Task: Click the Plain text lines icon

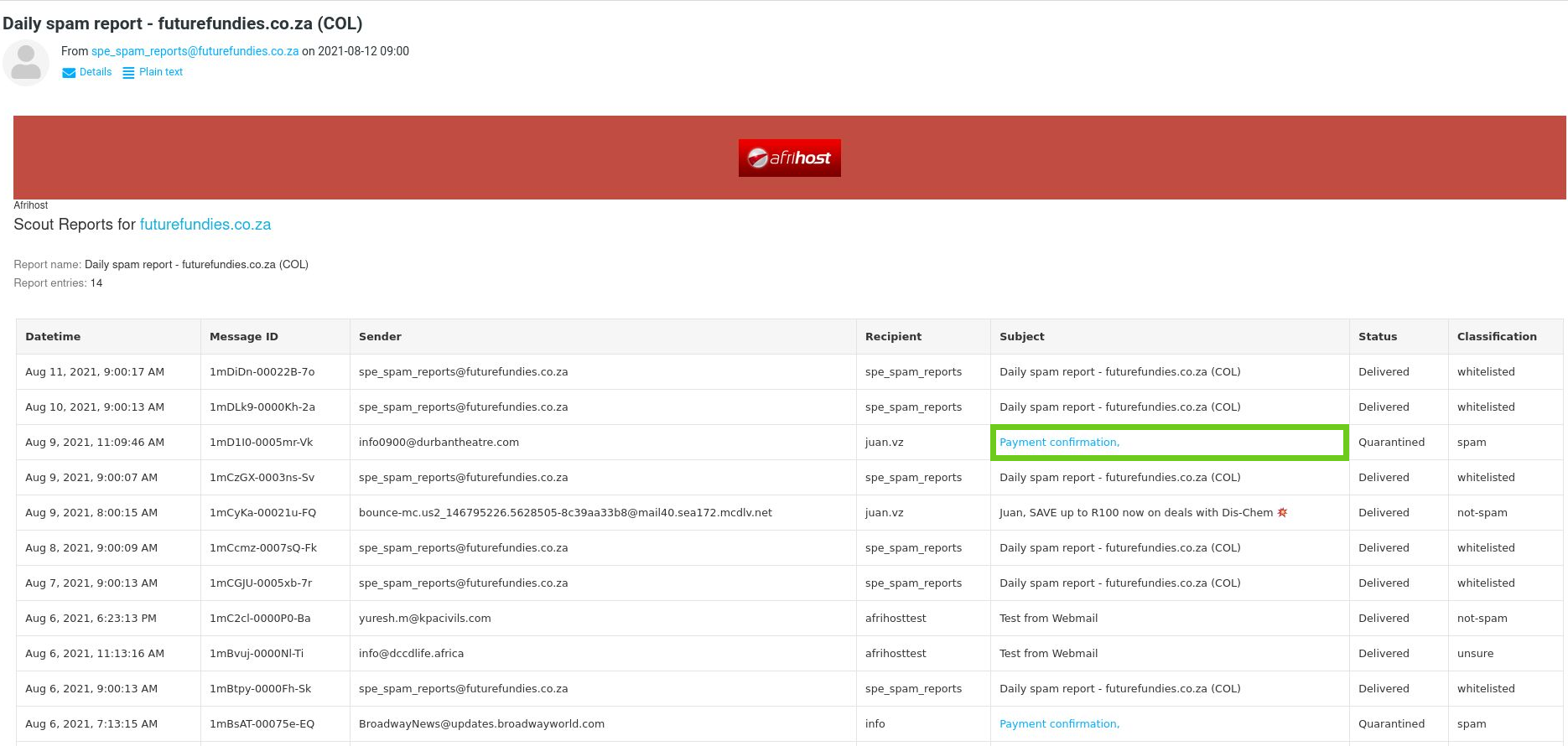Action: [x=128, y=73]
